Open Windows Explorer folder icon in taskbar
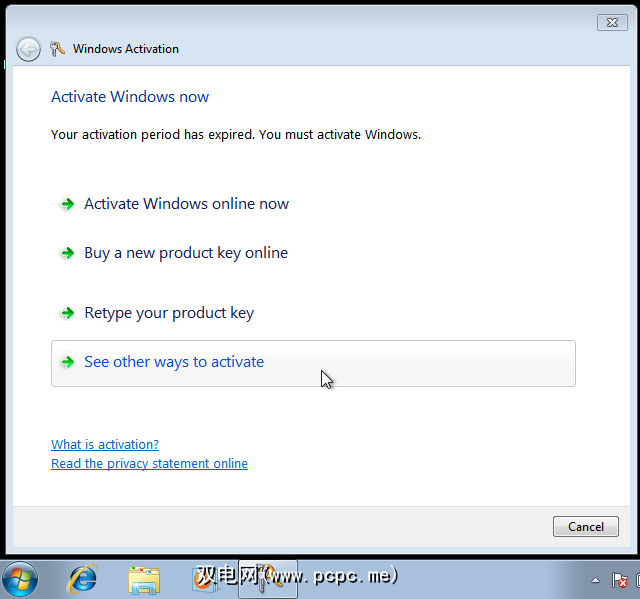The height and width of the screenshot is (599, 640). click(144, 580)
